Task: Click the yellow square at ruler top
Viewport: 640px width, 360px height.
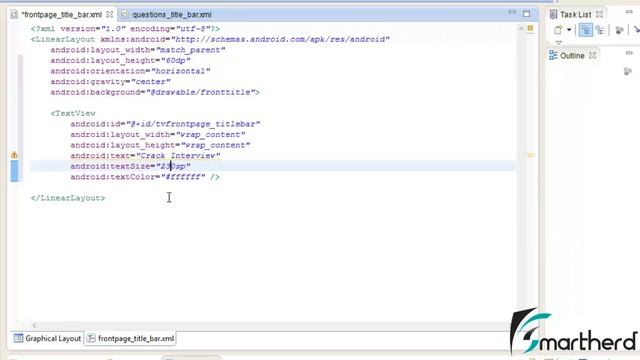Action: click(x=530, y=28)
